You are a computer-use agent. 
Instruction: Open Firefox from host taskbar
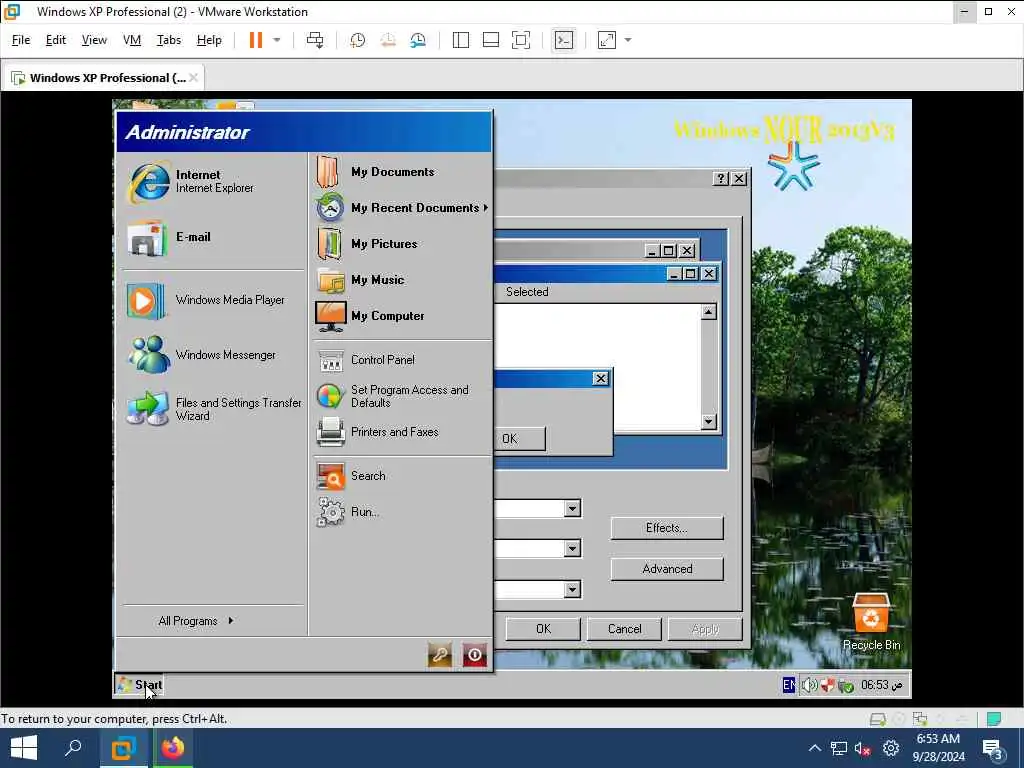[173, 748]
